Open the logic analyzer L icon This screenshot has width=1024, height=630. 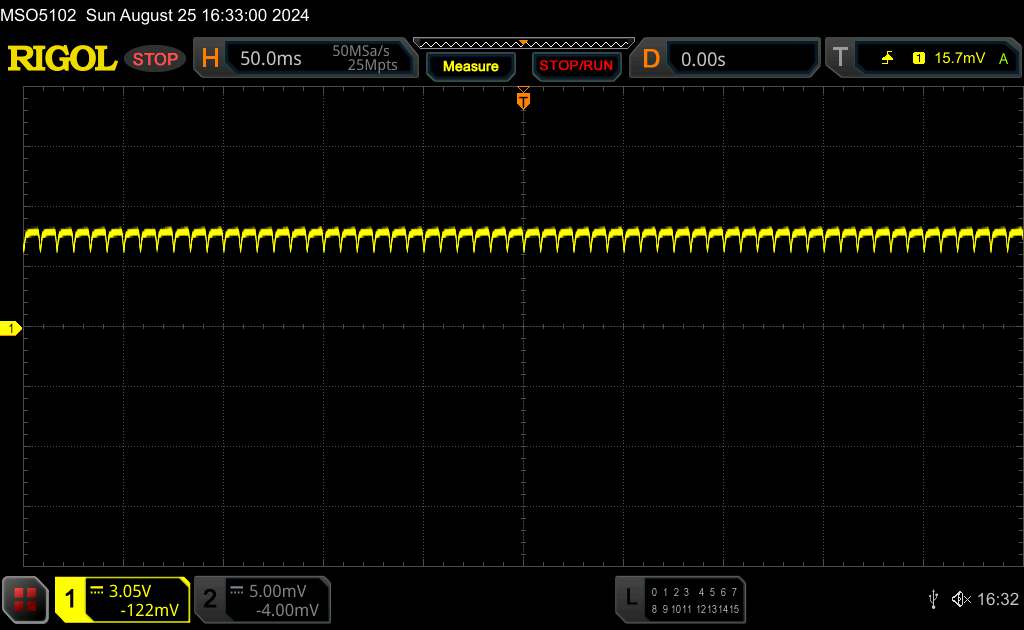[x=631, y=597]
